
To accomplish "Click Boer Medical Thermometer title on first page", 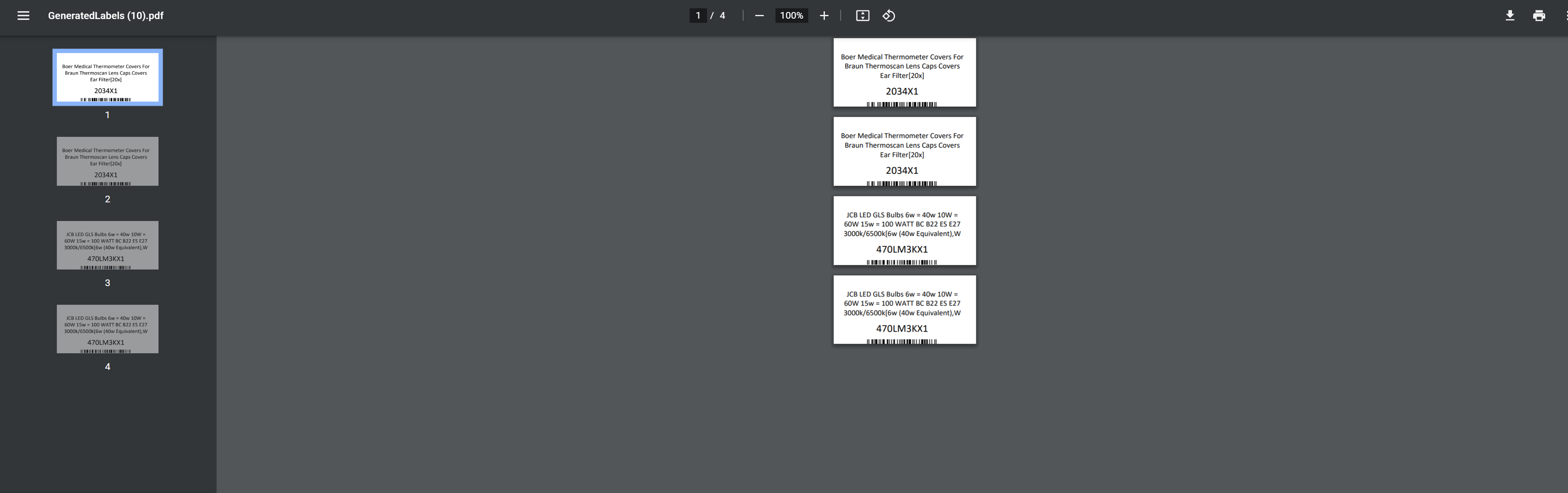I will coord(902,66).
